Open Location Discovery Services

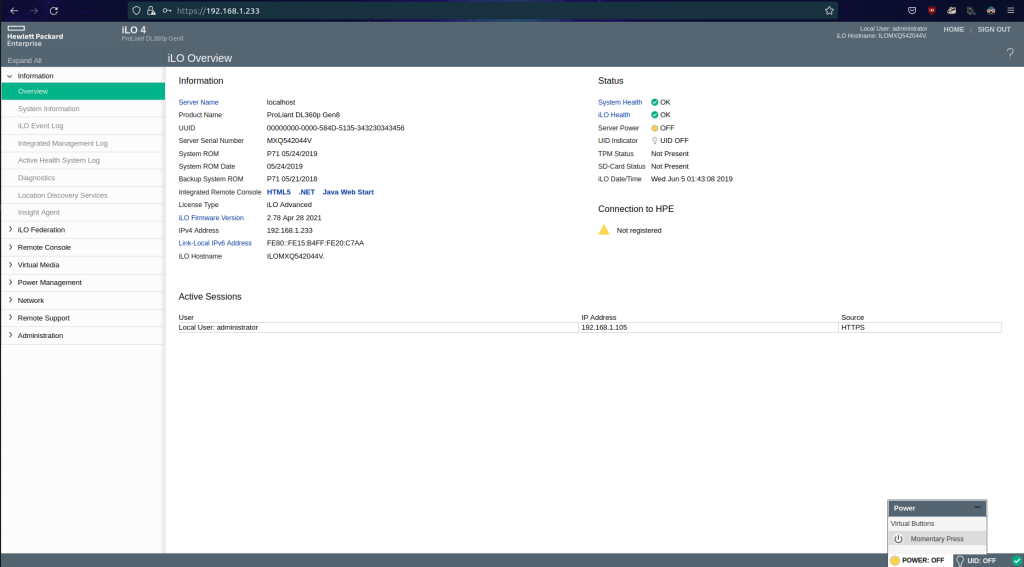pyautogui.click(x=63, y=195)
